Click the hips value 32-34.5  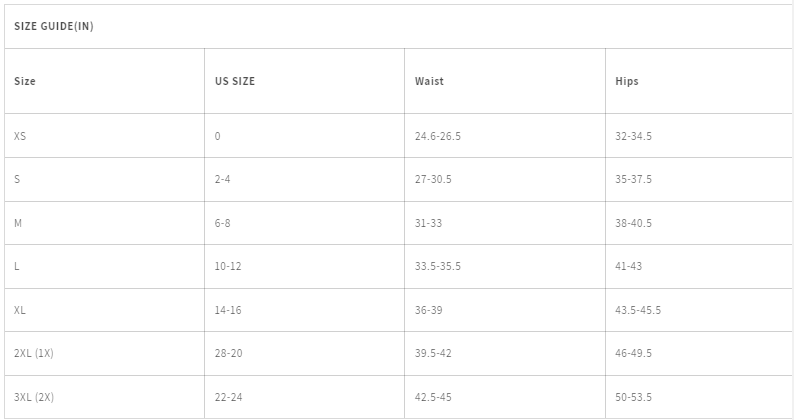click(633, 136)
